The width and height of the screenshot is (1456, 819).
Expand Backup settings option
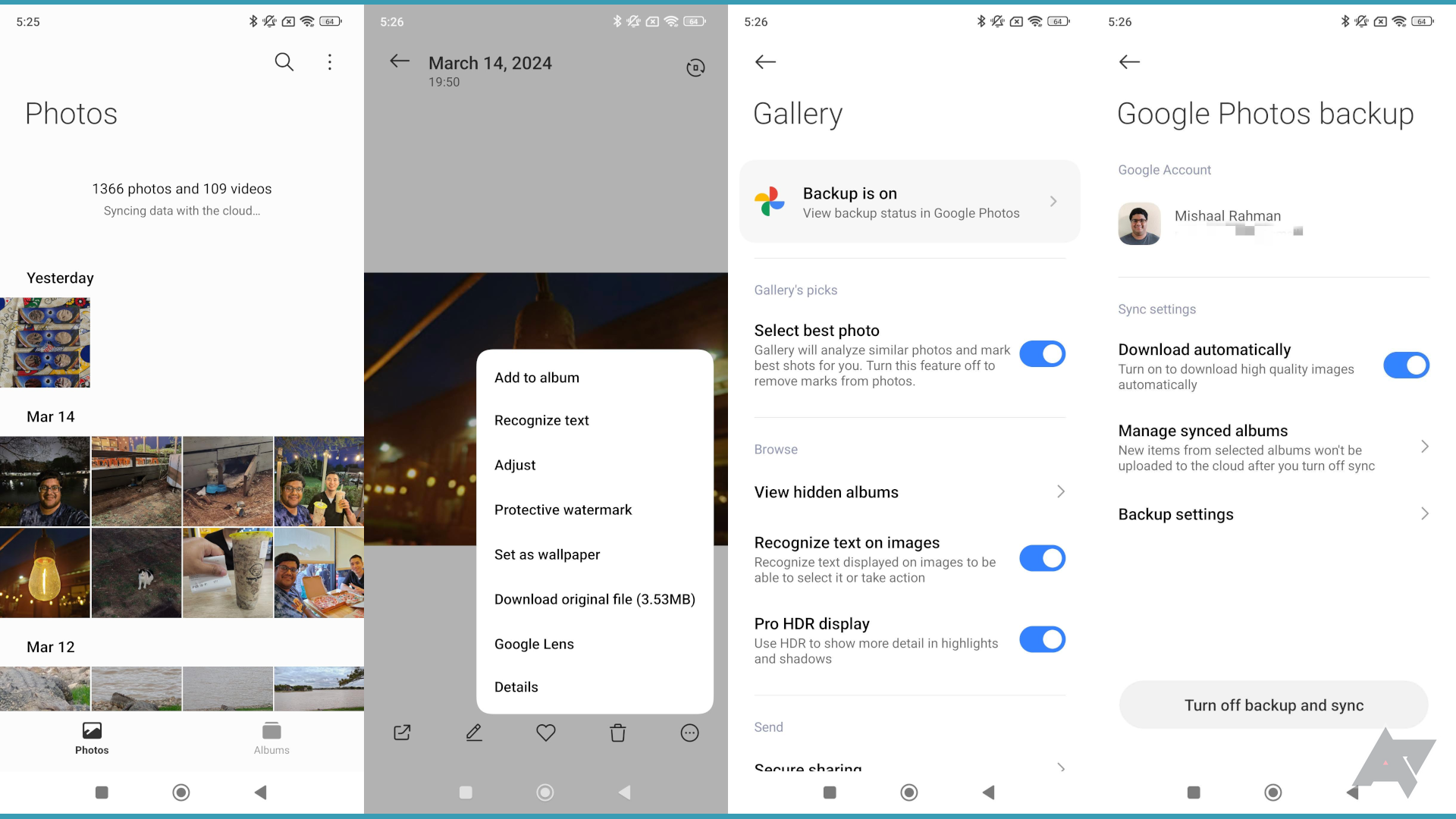[1273, 513]
